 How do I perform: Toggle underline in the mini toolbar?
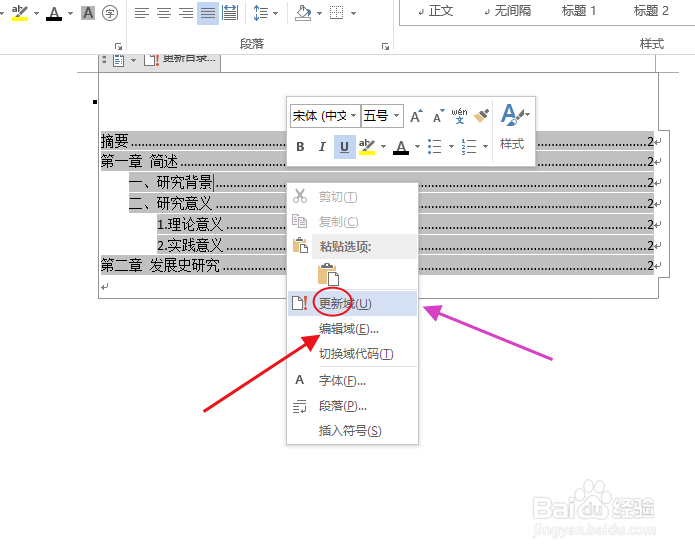(x=344, y=147)
